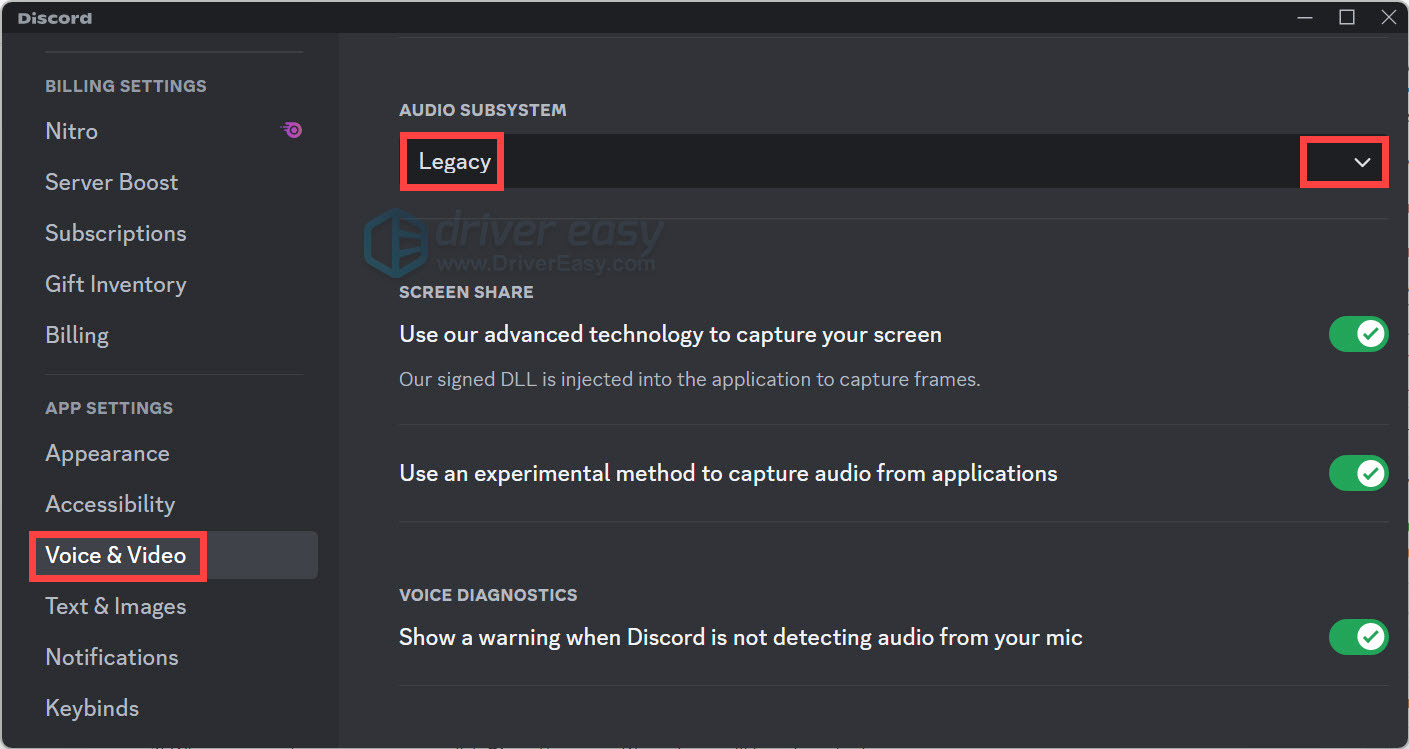This screenshot has width=1409, height=749.
Task: Minimize the Discord window
Action: (x=1305, y=17)
